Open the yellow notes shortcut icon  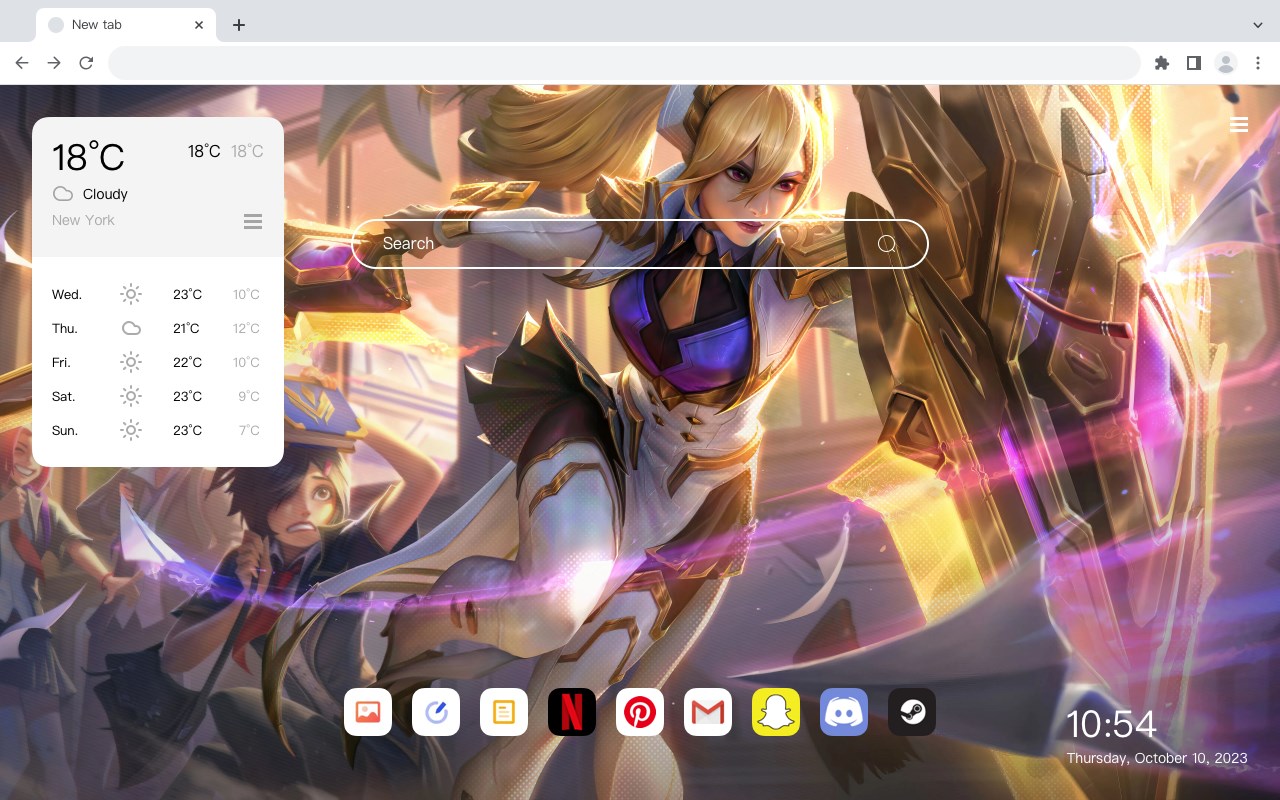[x=504, y=712]
